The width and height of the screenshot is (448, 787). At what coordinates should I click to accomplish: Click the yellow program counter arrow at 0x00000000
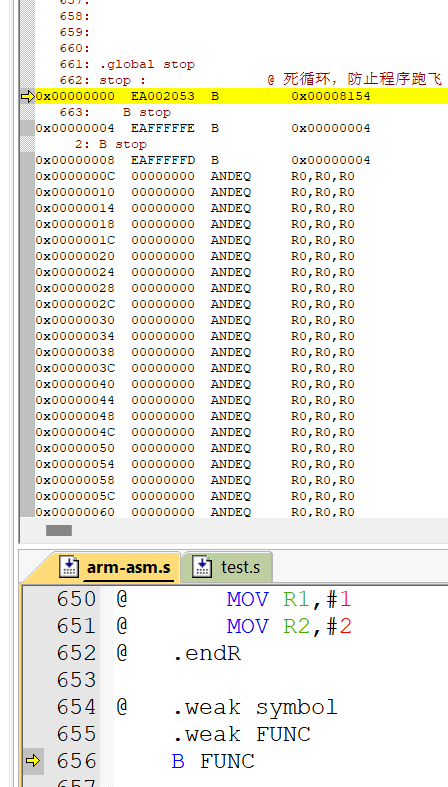28,96
